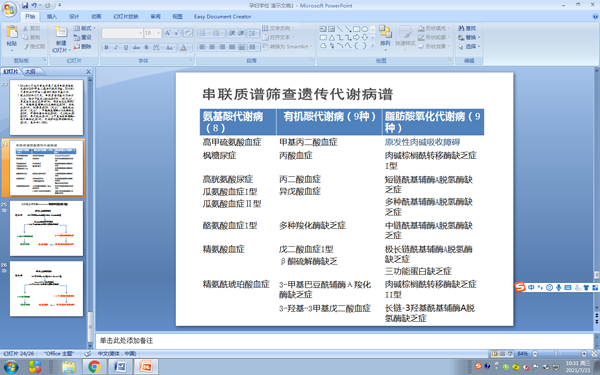Image resolution: width=600 pixels, height=375 pixels.
Task: Click the spell check status bar icon
Action: (88, 354)
